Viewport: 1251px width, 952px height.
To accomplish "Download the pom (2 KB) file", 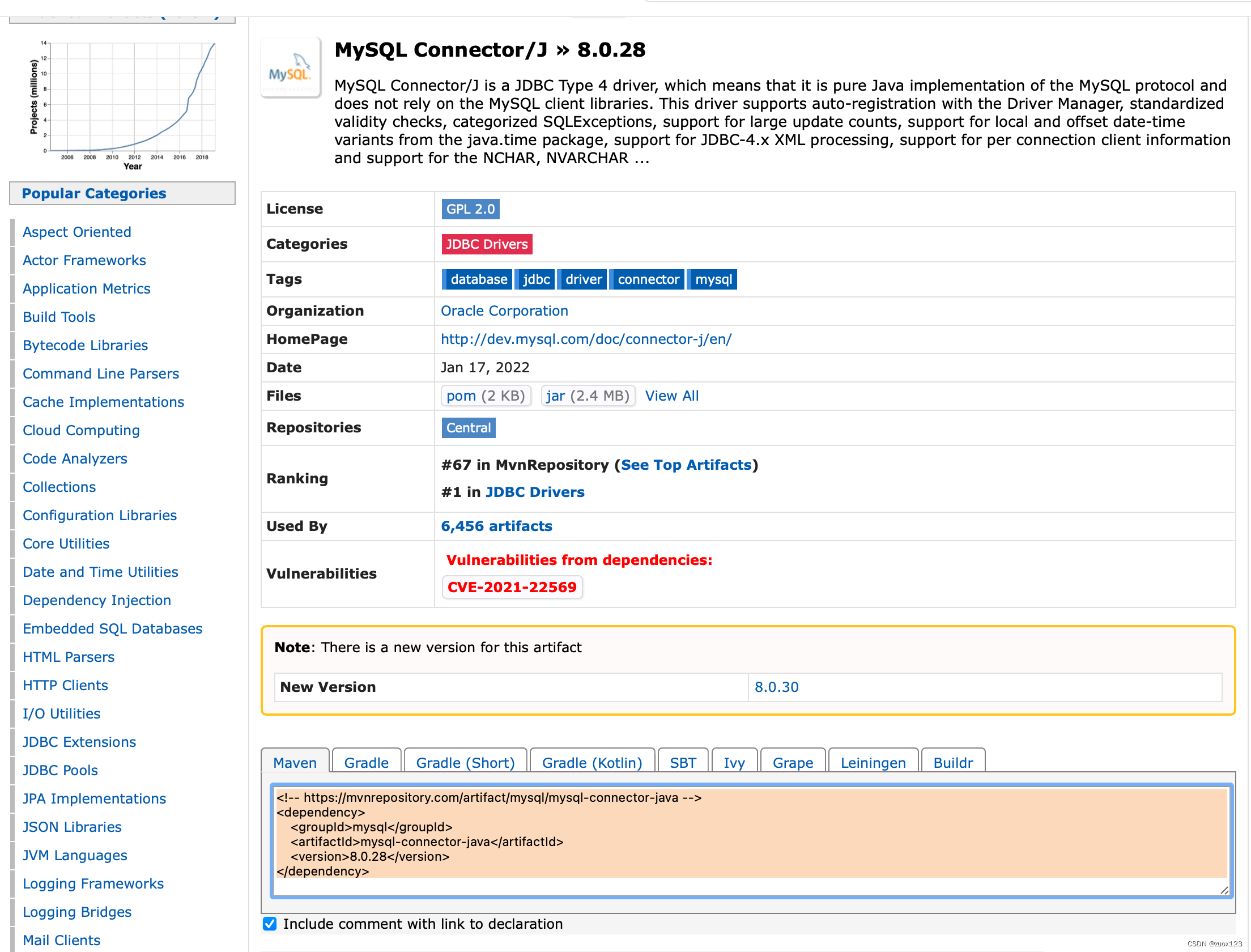I will (486, 396).
